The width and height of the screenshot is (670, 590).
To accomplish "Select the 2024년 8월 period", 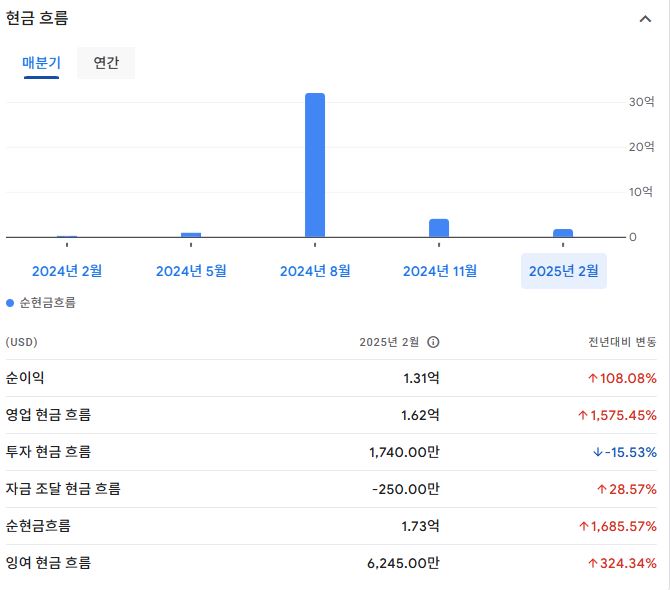I will 315,271.
